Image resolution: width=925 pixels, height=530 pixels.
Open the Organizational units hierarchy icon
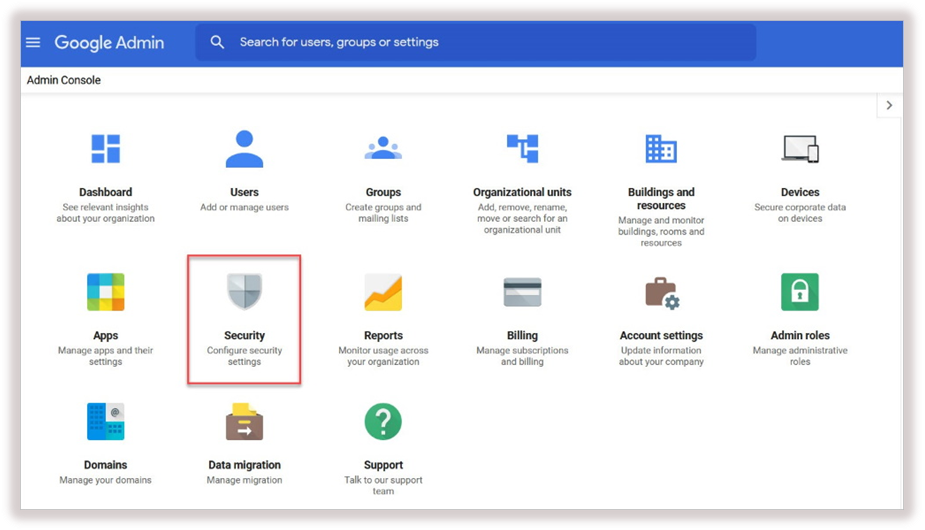point(523,148)
